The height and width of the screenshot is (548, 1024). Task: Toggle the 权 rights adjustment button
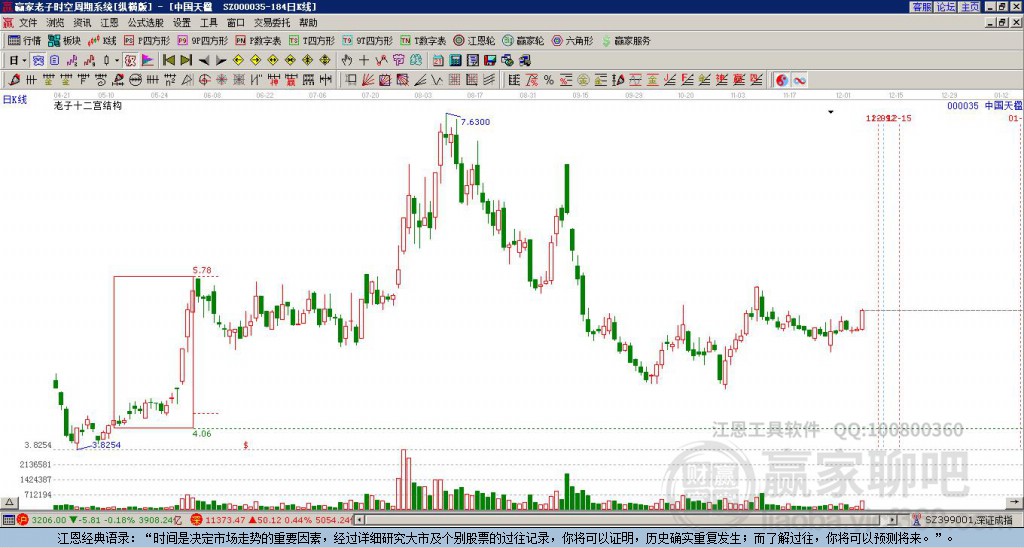(x=130, y=61)
